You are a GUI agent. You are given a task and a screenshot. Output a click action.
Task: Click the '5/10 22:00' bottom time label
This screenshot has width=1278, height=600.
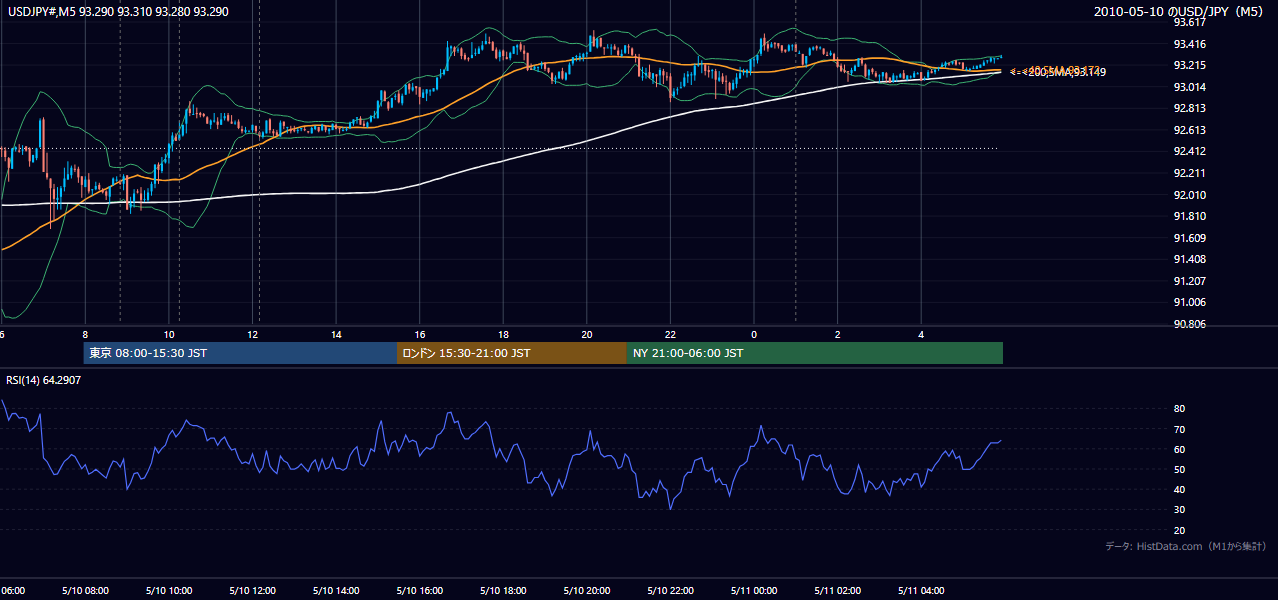[670, 590]
